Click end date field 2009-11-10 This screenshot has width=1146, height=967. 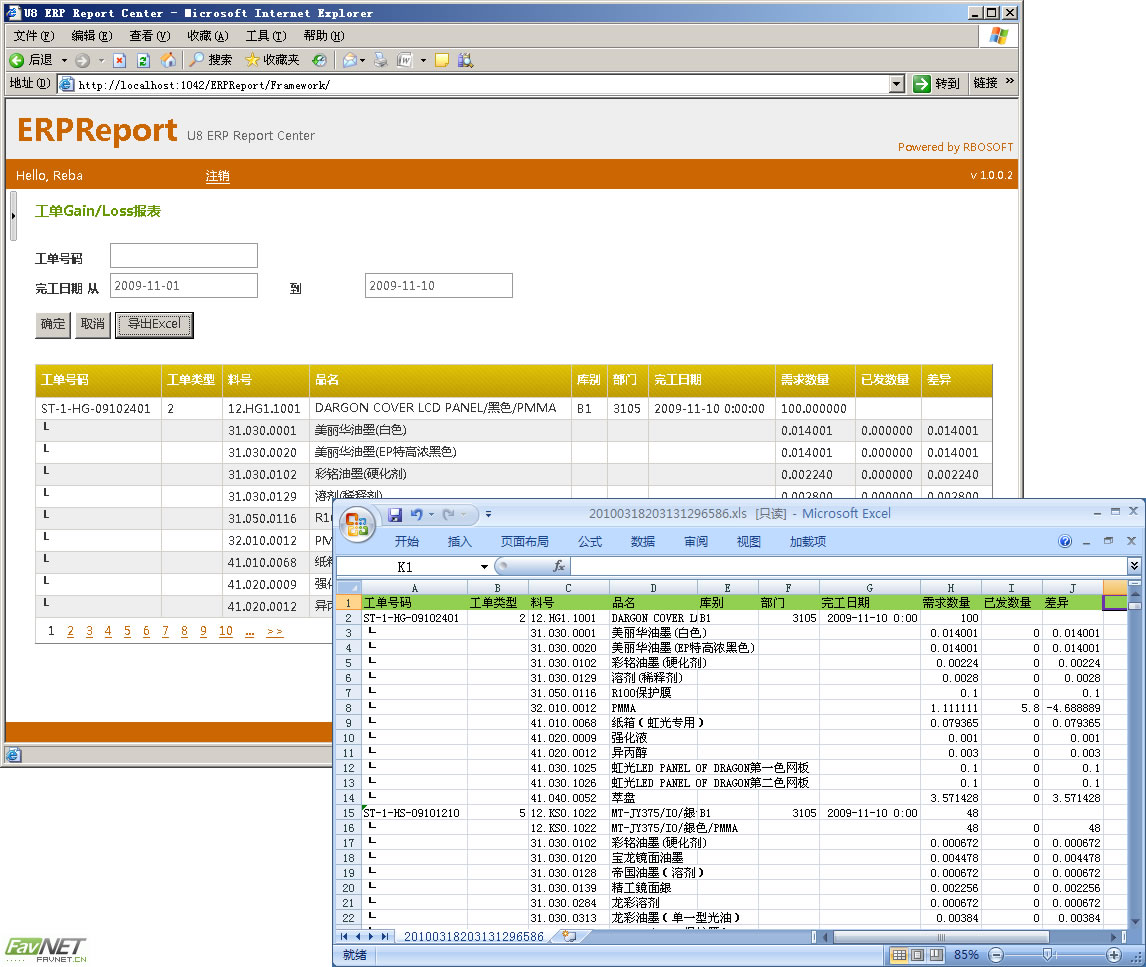click(439, 286)
